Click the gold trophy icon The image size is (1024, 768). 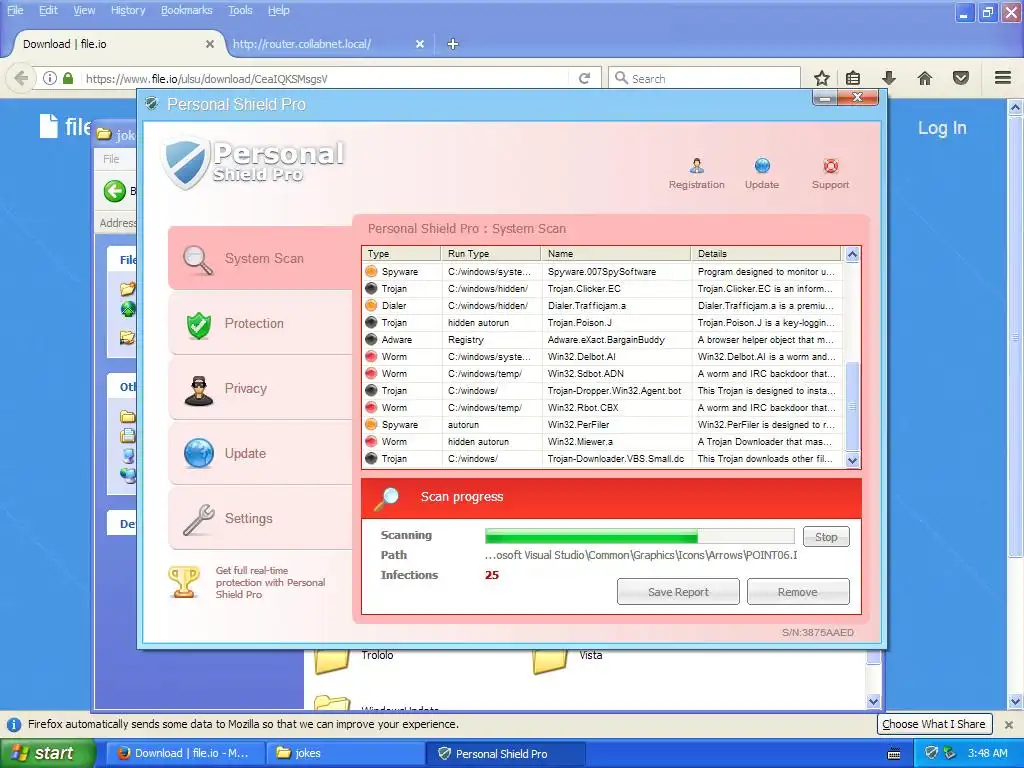184,581
